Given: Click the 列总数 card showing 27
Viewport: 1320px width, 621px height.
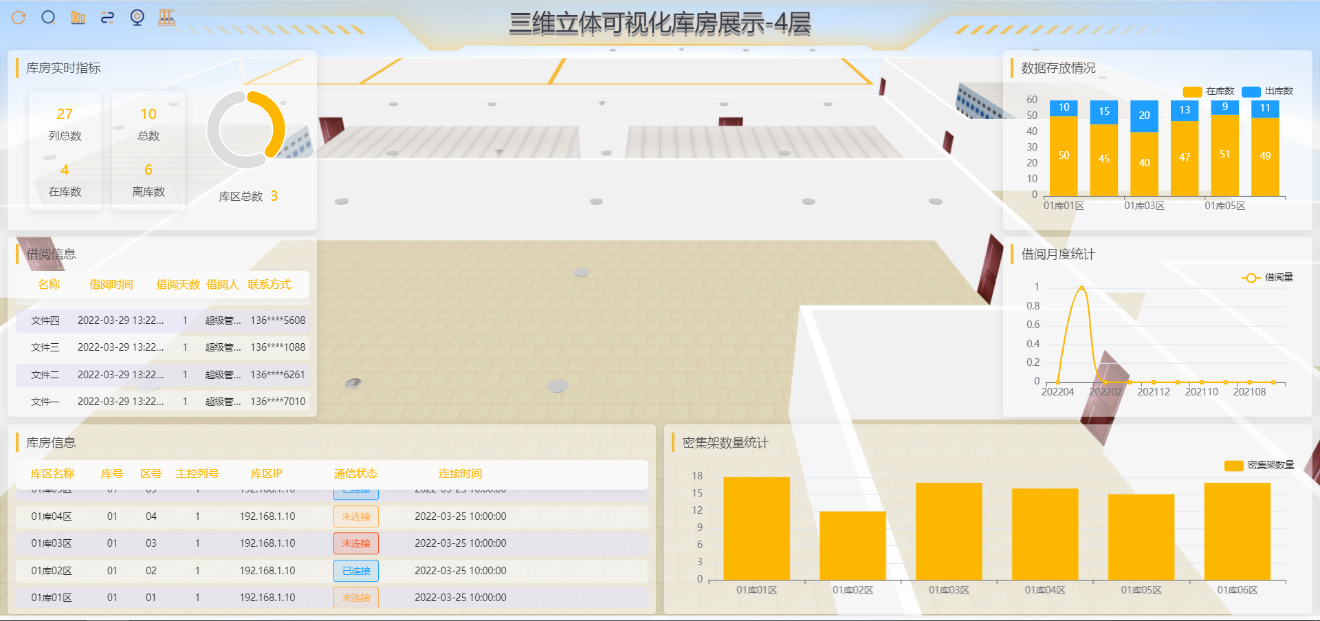Looking at the screenshot, I should click(65, 123).
